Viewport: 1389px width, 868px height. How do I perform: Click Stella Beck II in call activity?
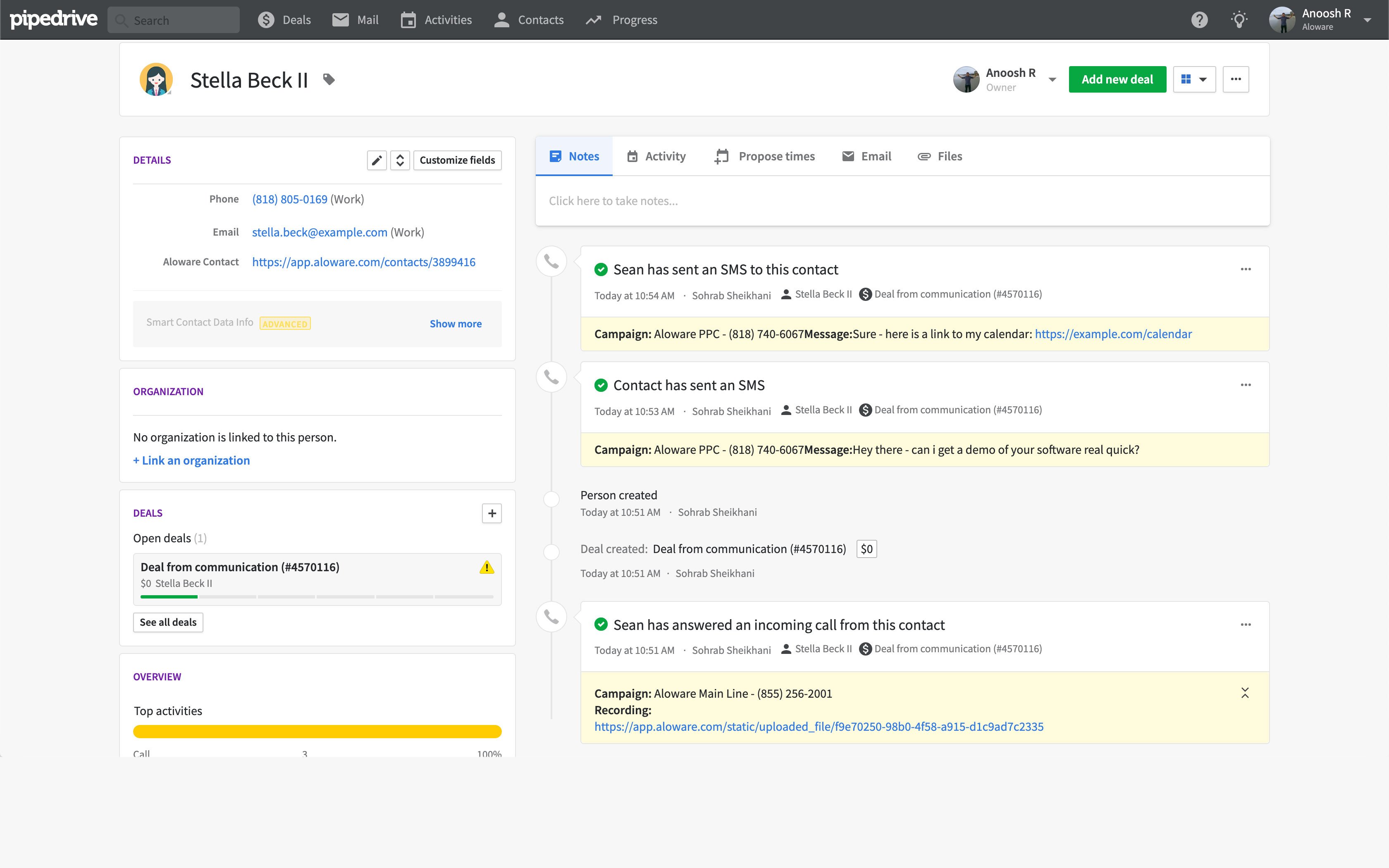(x=823, y=649)
